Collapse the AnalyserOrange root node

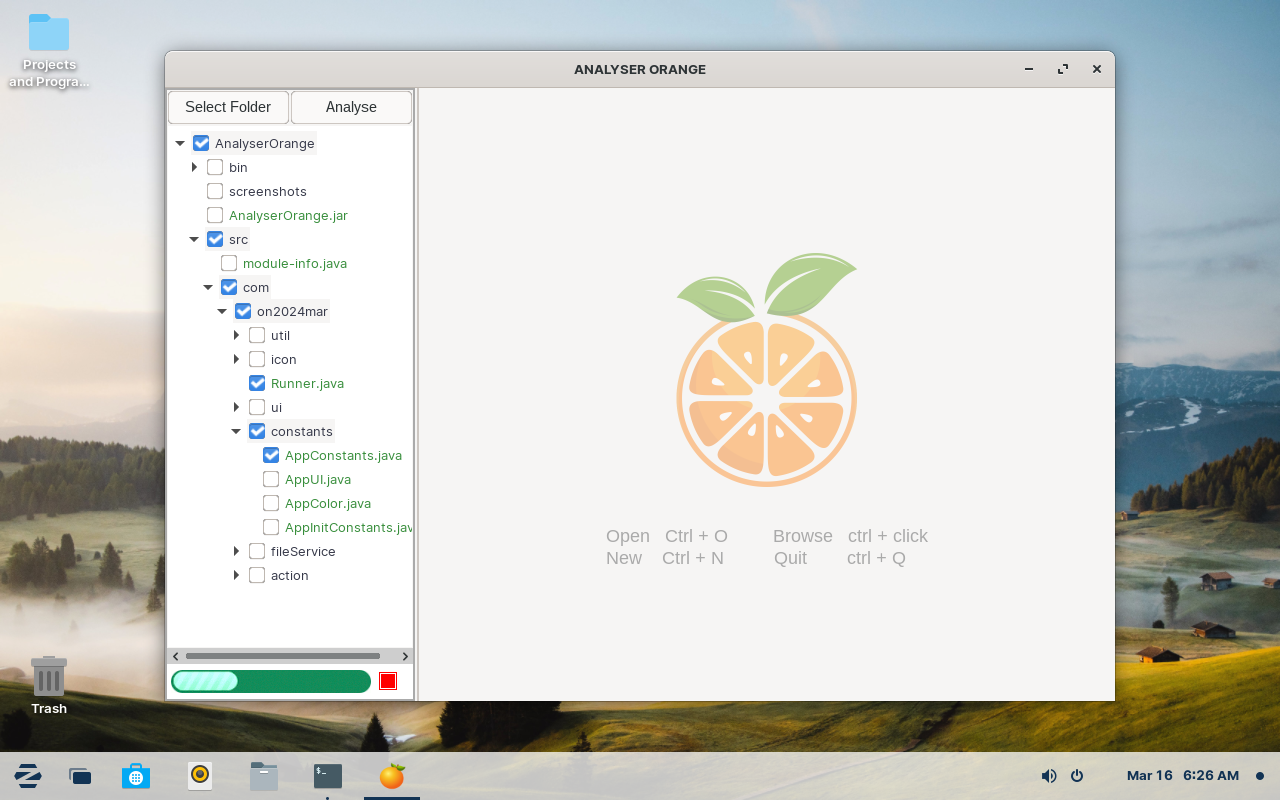pos(180,143)
